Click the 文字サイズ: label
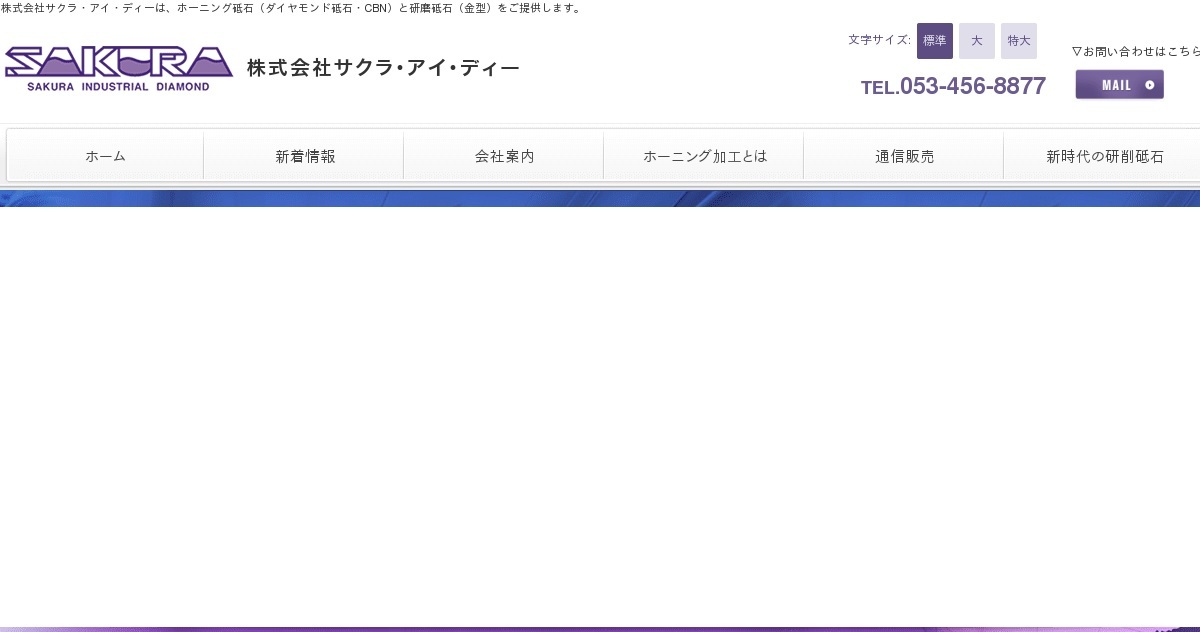 click(x=879, y=40)
